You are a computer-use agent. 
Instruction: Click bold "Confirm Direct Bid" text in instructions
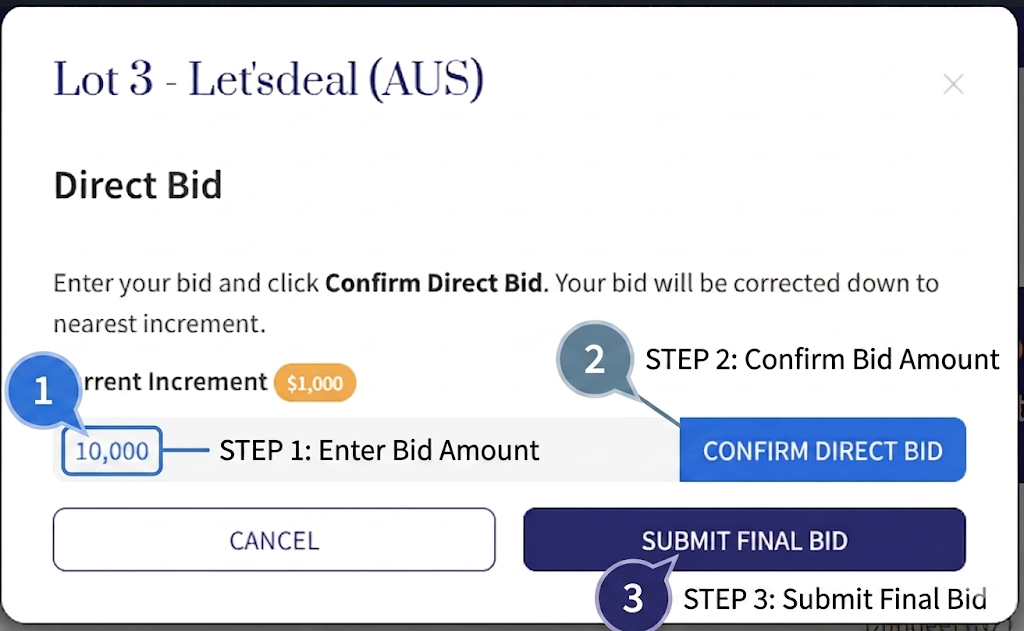point(435,283)
